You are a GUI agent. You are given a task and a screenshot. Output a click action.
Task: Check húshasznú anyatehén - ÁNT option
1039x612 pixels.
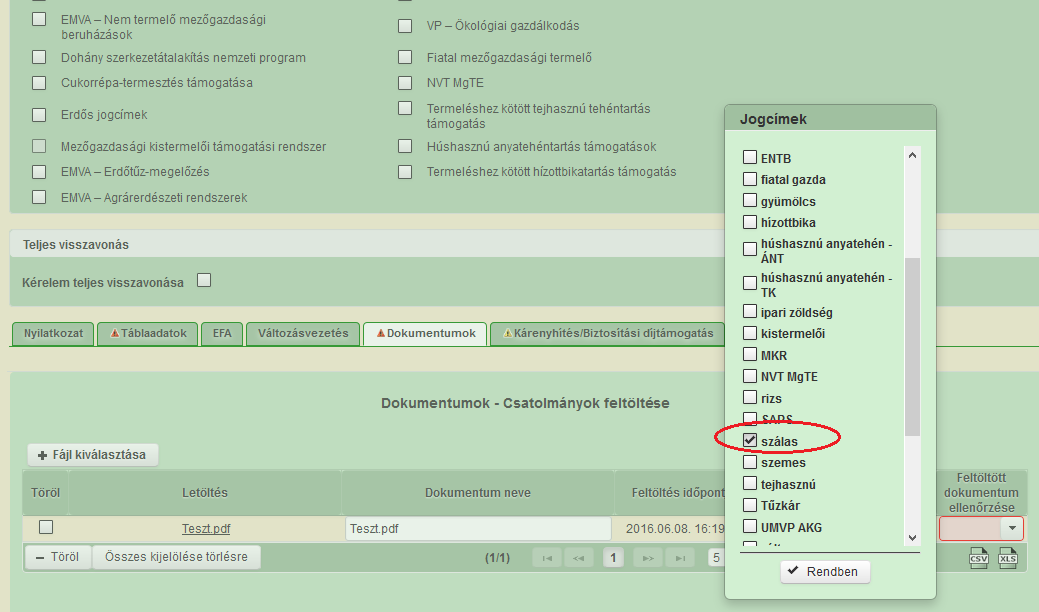[x=749, y=249]
